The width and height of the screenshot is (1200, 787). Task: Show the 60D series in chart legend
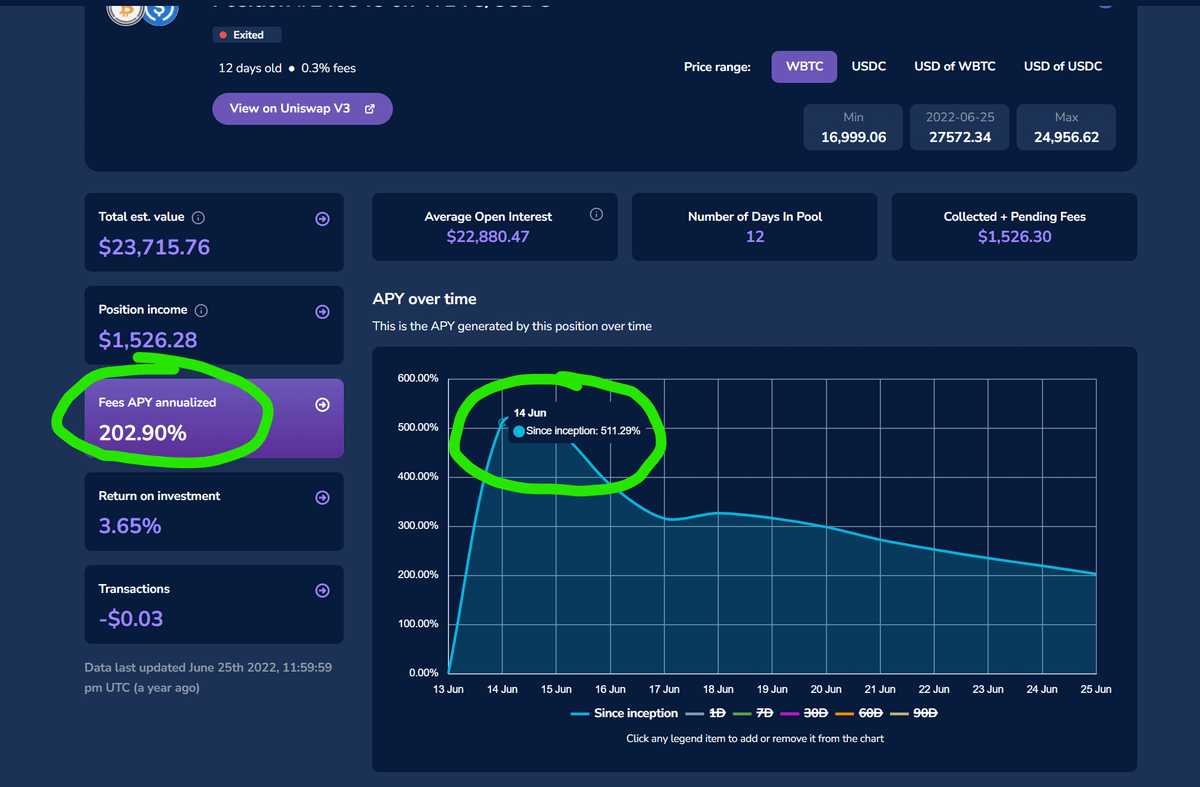coord(860,714)
